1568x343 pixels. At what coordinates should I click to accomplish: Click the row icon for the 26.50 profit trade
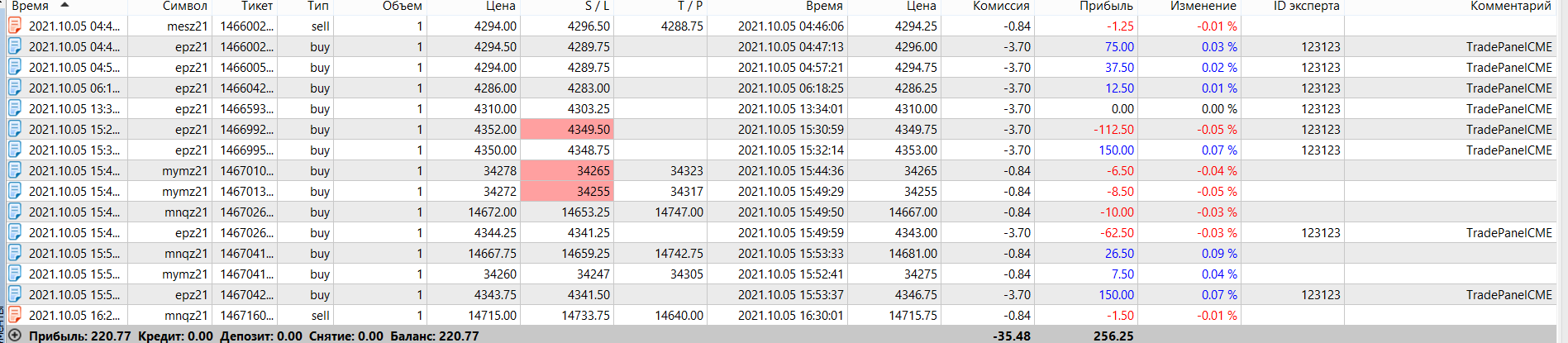pos(15,253)
